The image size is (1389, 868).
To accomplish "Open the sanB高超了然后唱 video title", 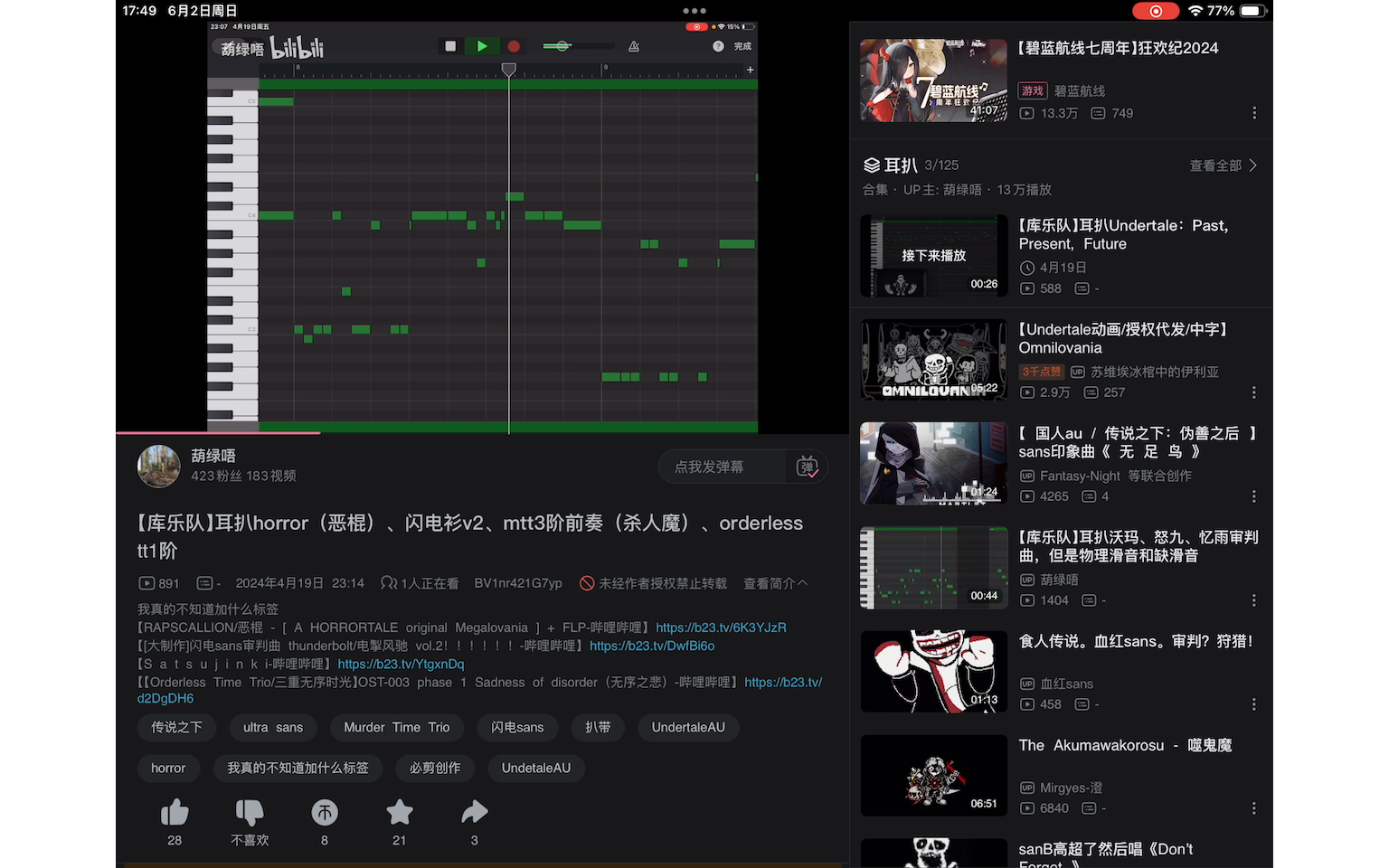I will [x=1106, y=854].
